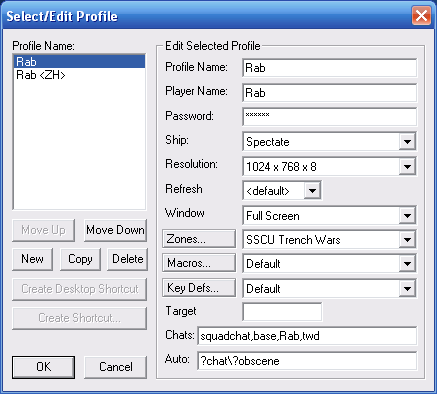Expand the Ship dropdown showing Spectate

click(407, 142)
